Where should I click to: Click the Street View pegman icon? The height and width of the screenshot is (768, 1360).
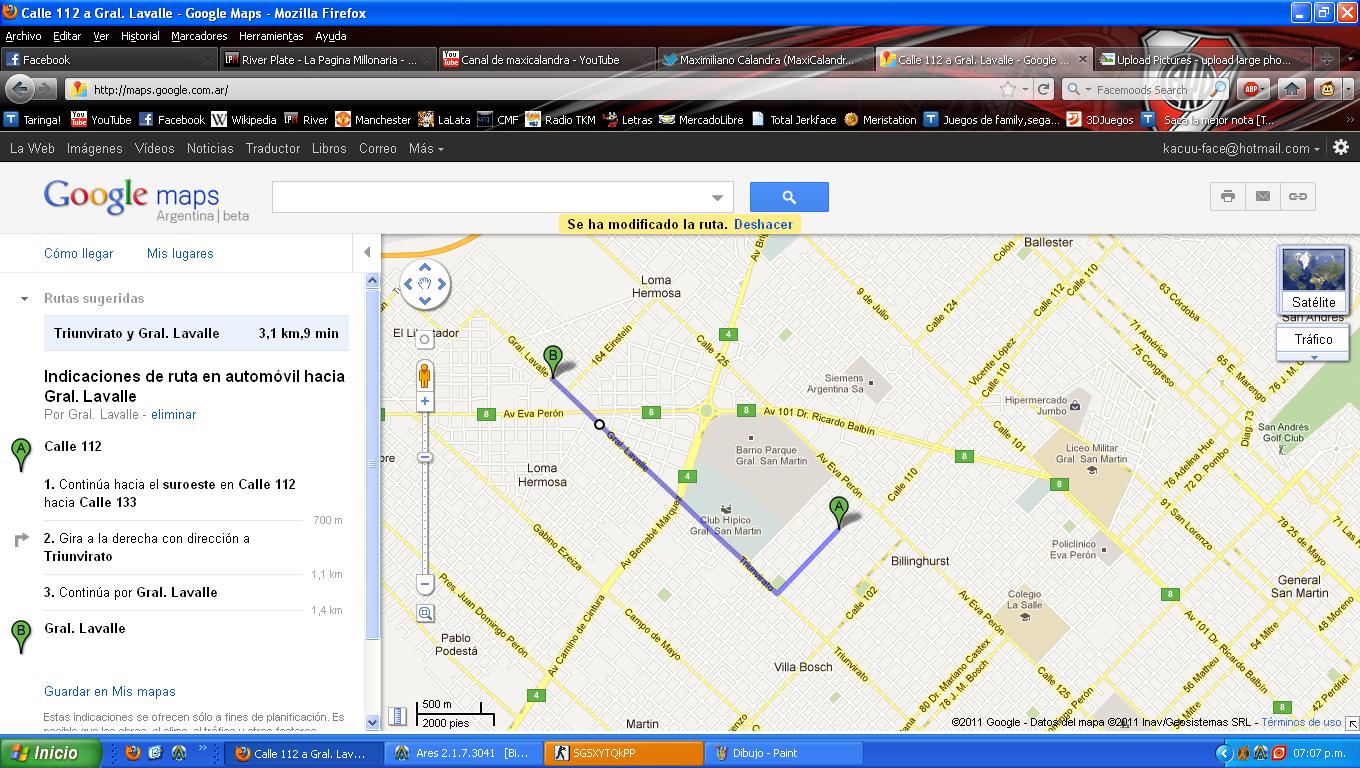425,376
